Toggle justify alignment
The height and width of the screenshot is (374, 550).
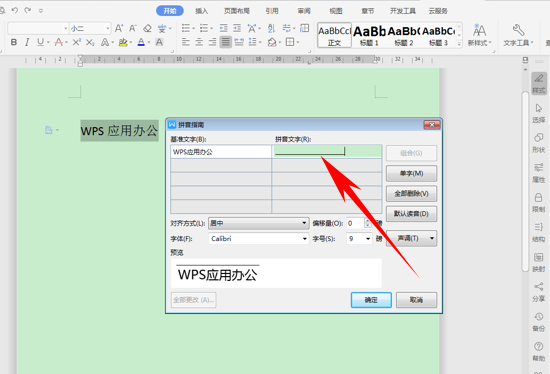[226, 42]
